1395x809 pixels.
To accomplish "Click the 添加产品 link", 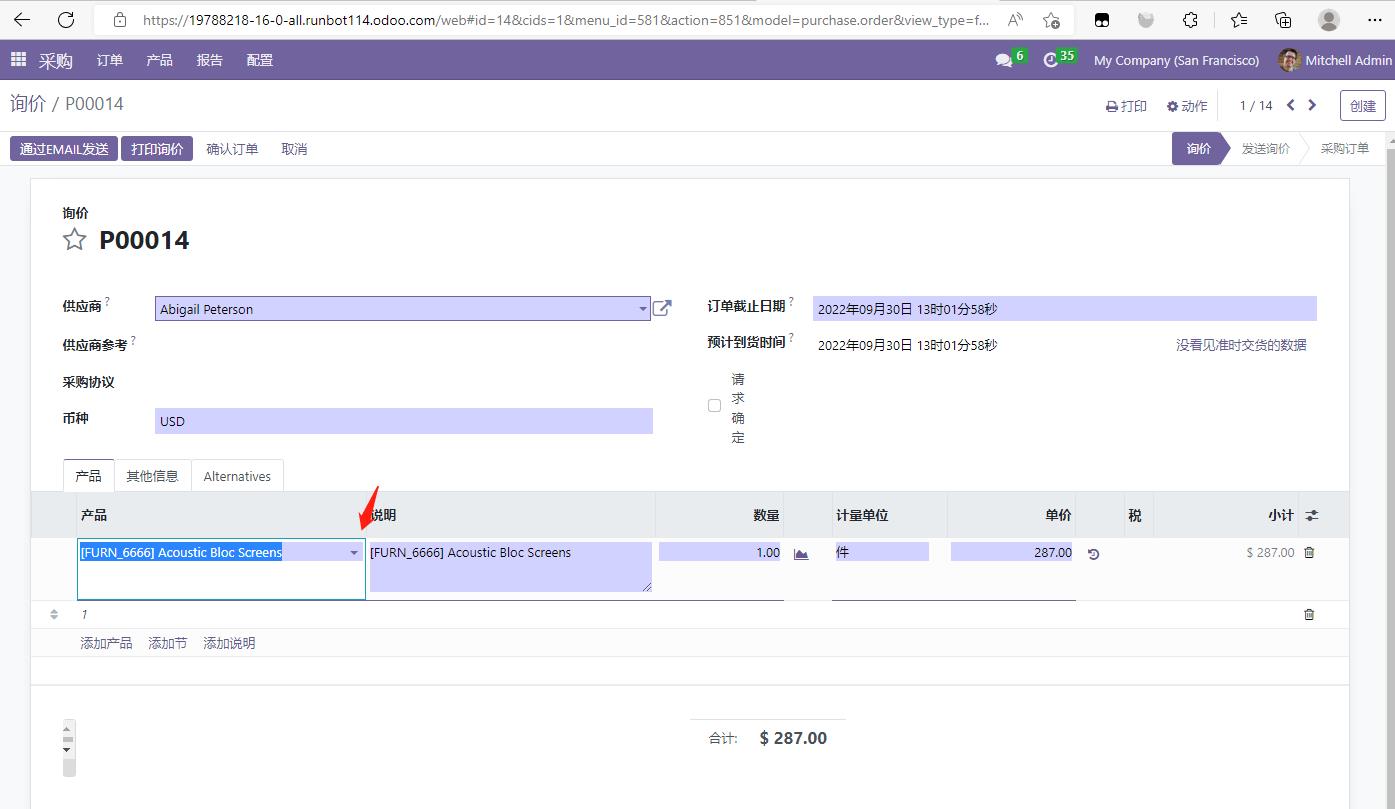I will click(x=106, y=643).
